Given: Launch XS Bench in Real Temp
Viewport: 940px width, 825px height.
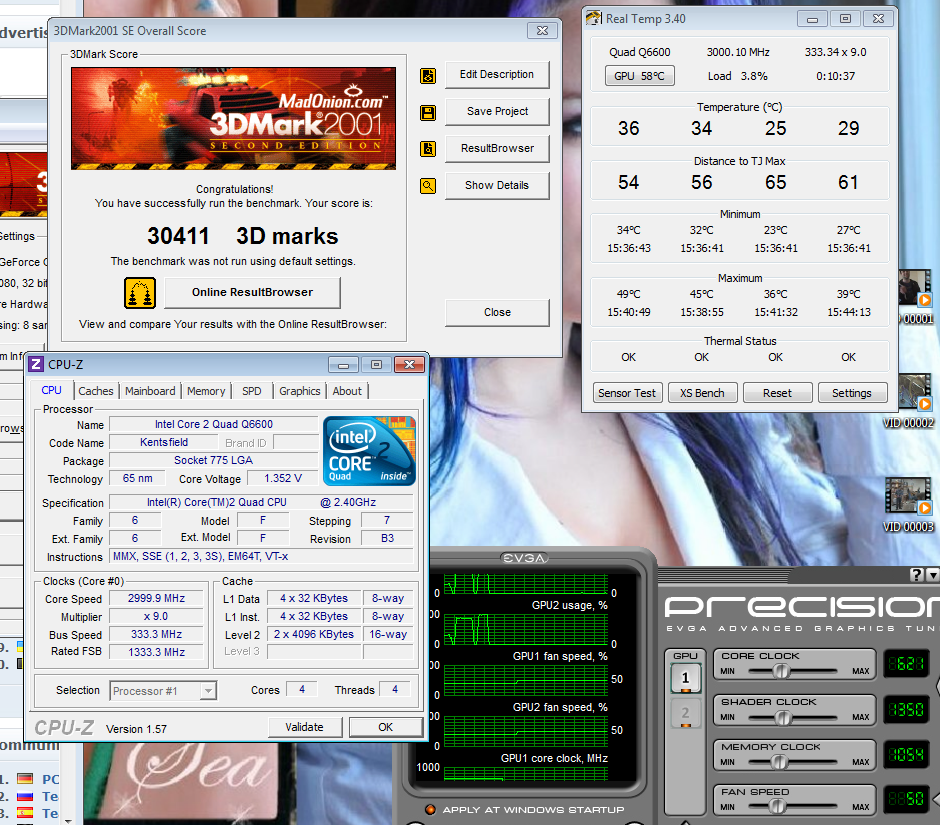Looking at the screenshot, I should point(702,393).
